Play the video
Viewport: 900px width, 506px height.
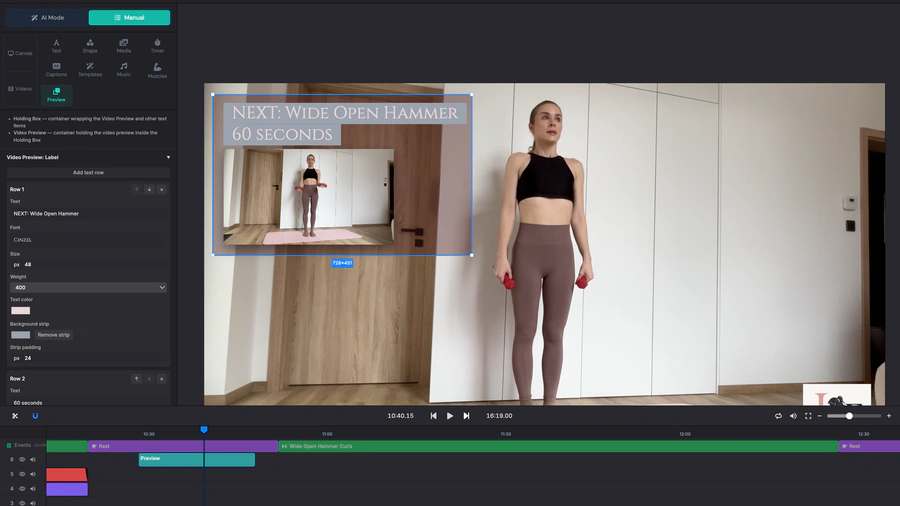click(x=450, y=416)
